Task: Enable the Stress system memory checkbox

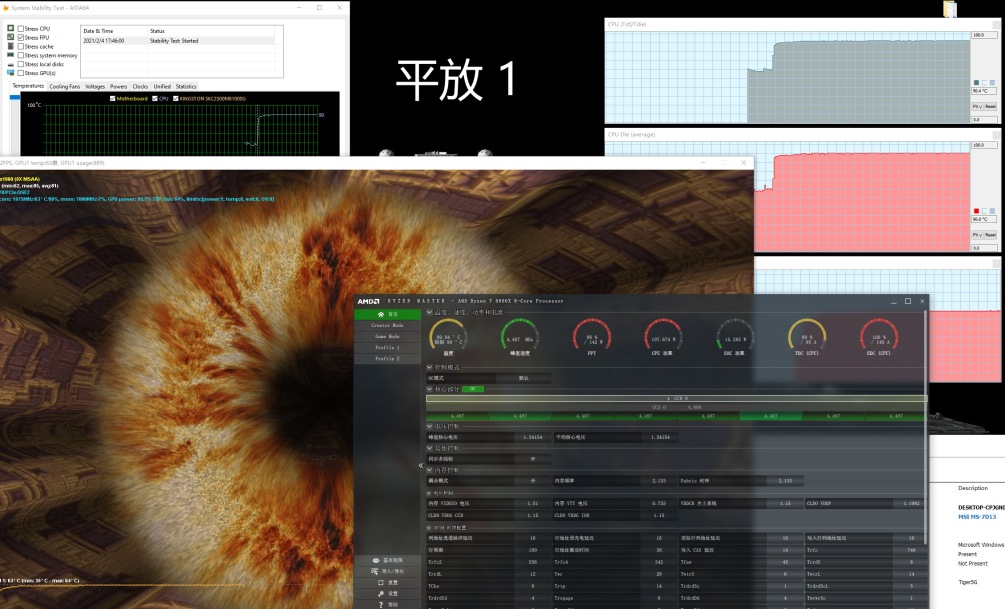Action: [x=21, y=56]
